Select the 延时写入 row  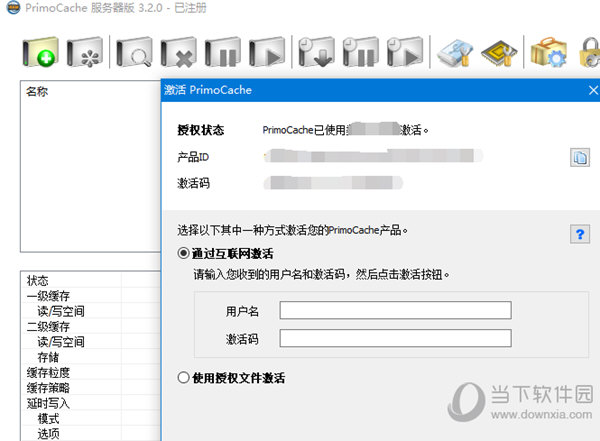point(91,403)
